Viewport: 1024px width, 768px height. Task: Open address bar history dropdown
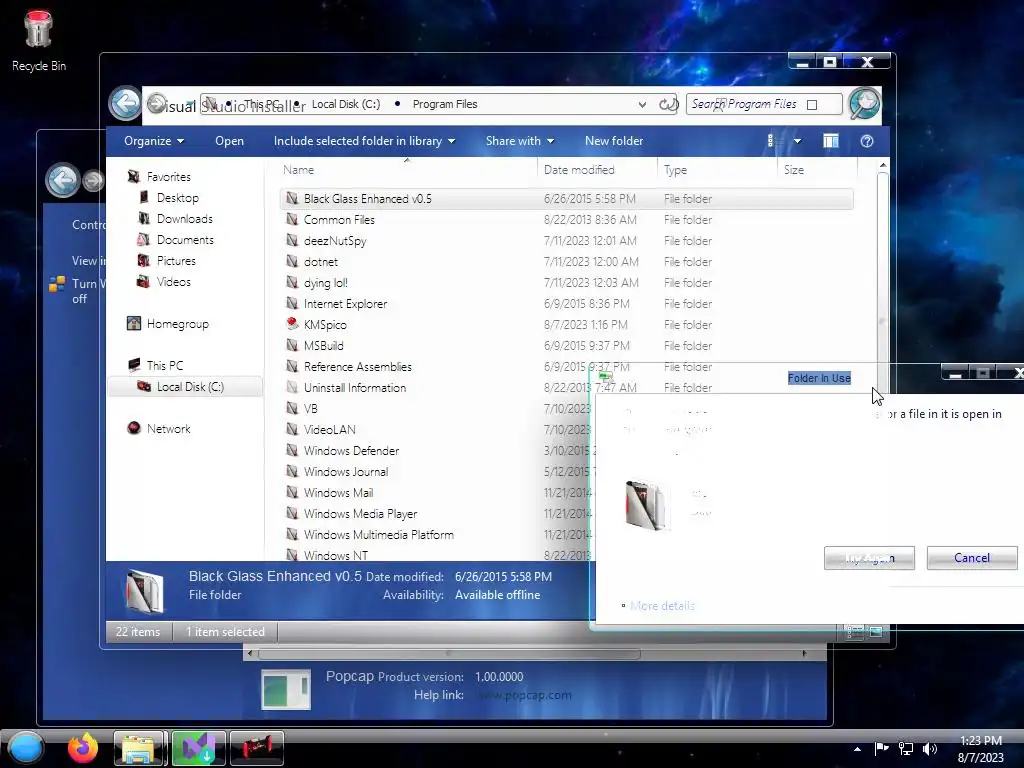click(x=642, y=104)
